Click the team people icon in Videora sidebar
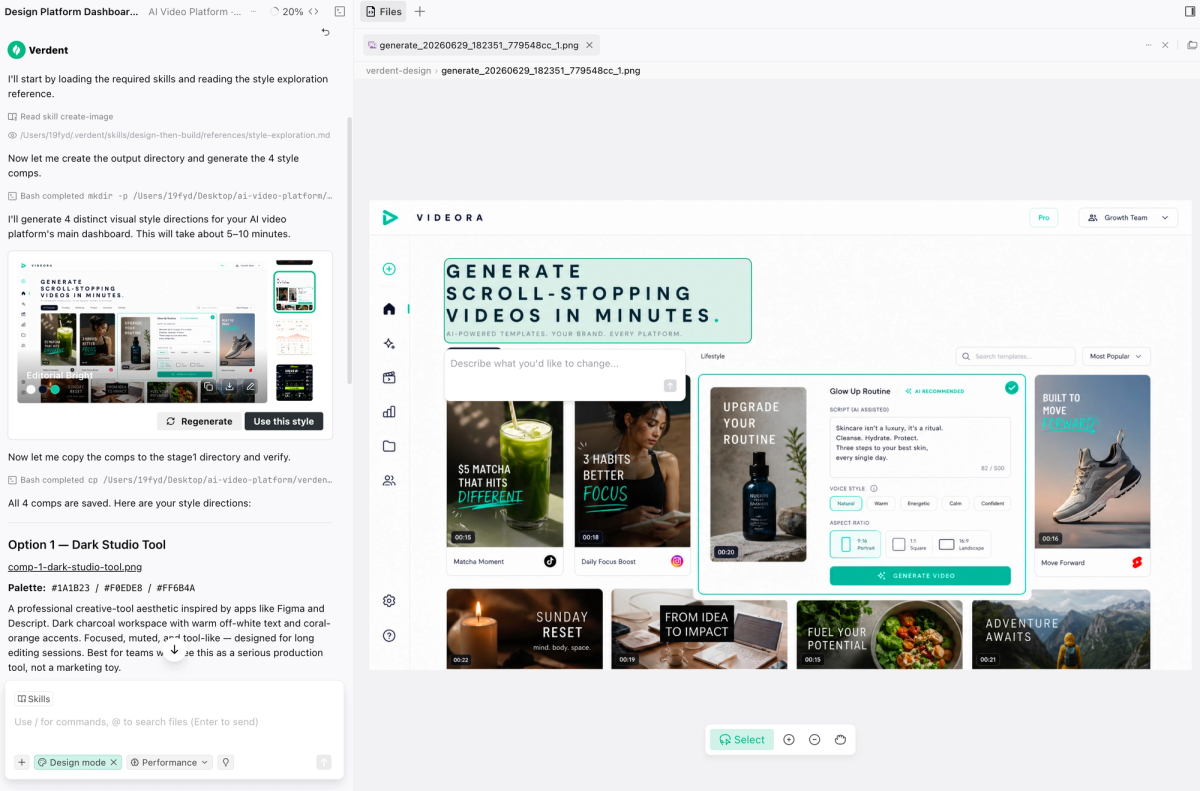This screenshot has width=1200, height=791. 389,481
